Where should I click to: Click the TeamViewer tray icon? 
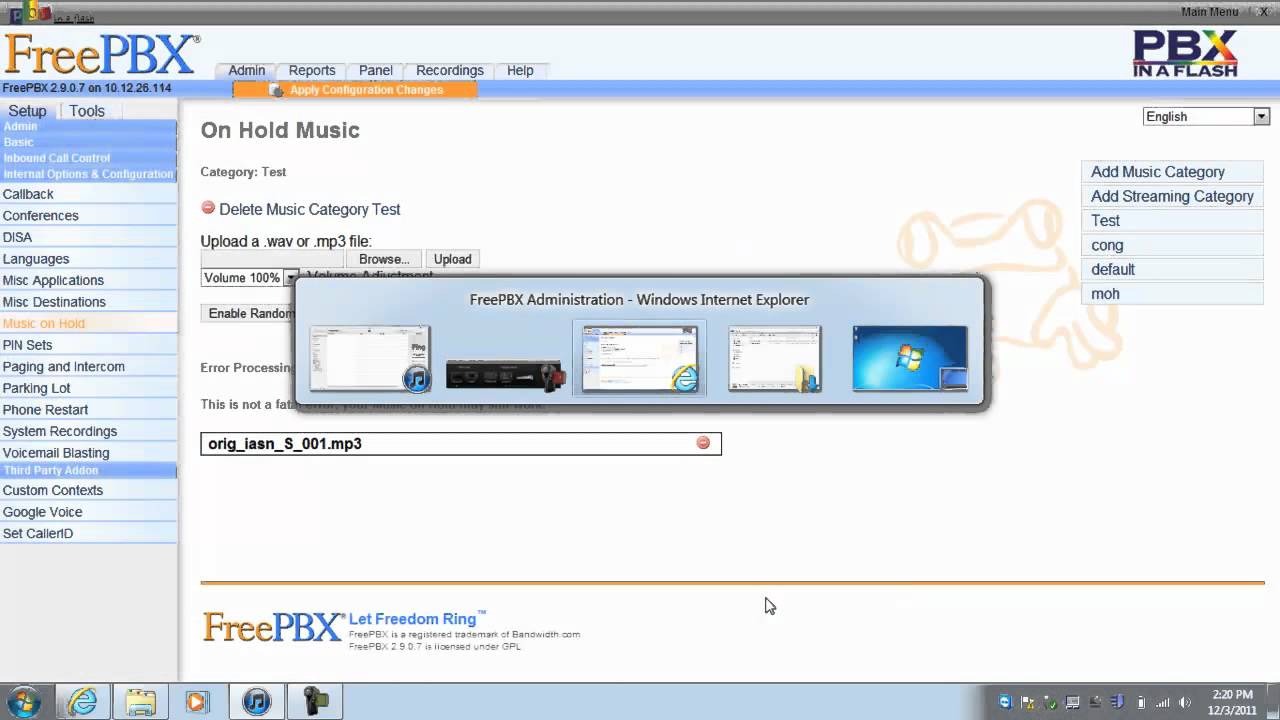1005,702
